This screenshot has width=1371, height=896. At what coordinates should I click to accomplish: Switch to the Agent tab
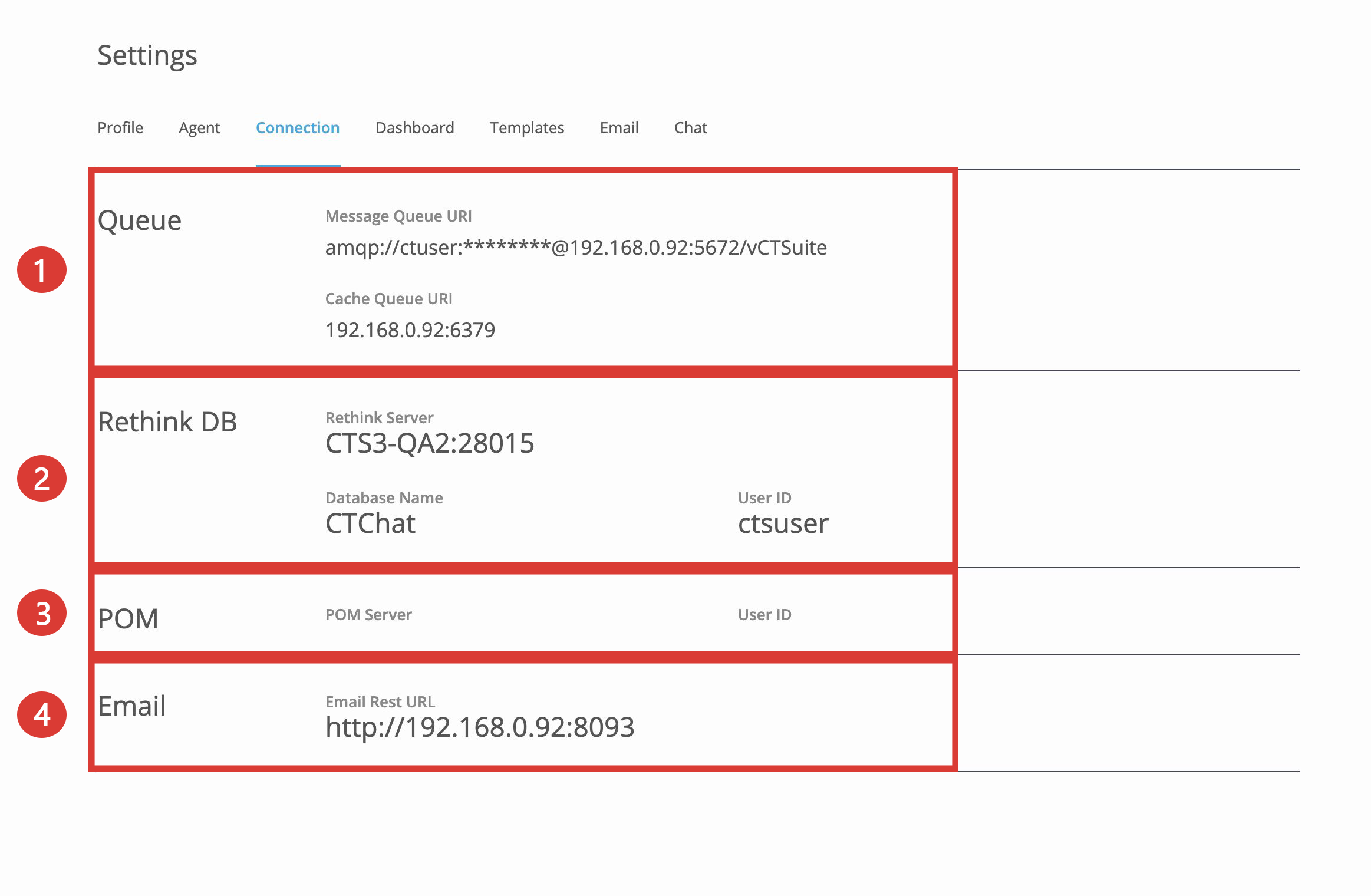click(x=199, y=128)
